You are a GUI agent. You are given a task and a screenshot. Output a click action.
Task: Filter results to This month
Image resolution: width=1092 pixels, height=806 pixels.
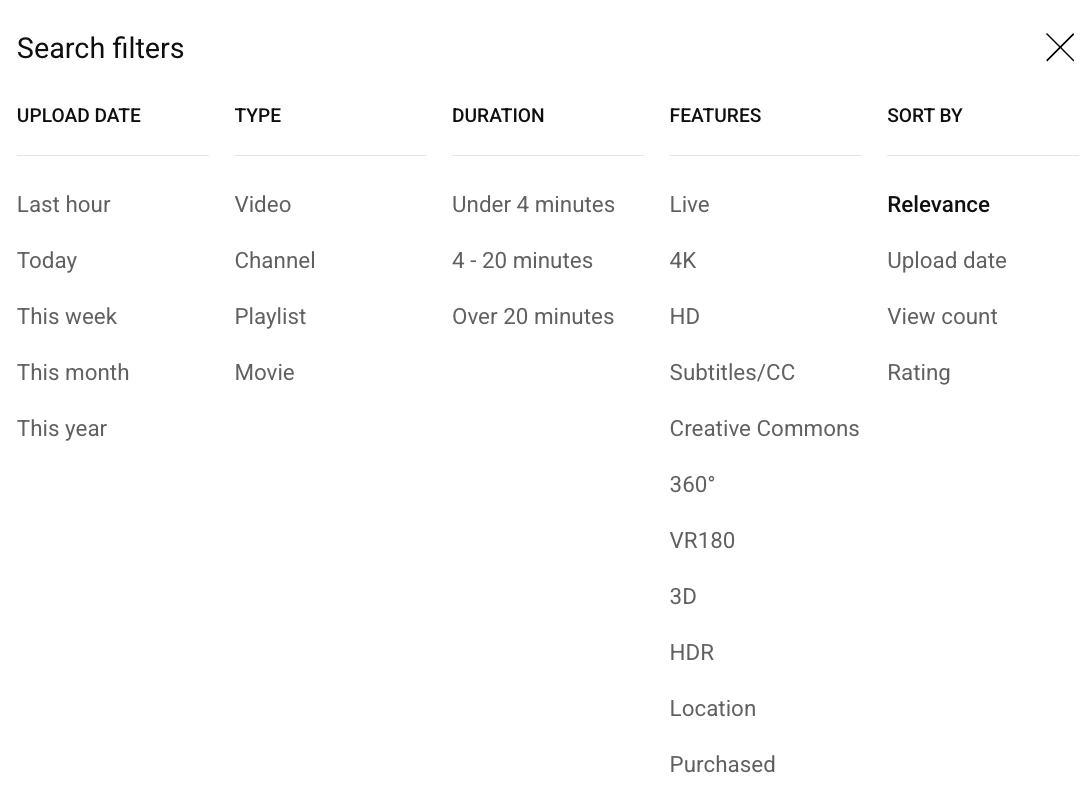point(73,373)
